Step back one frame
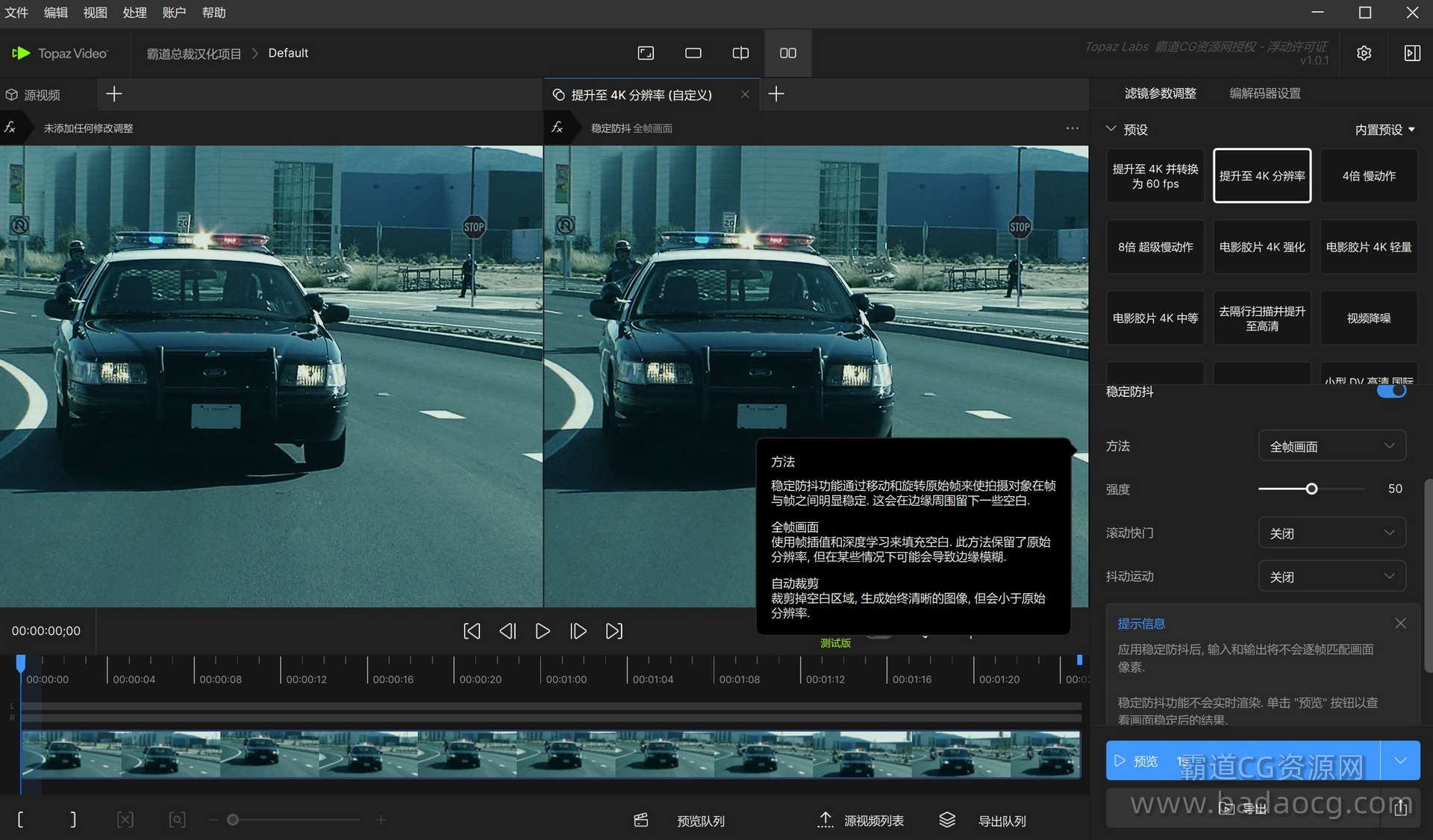 (x=508, y=631)
